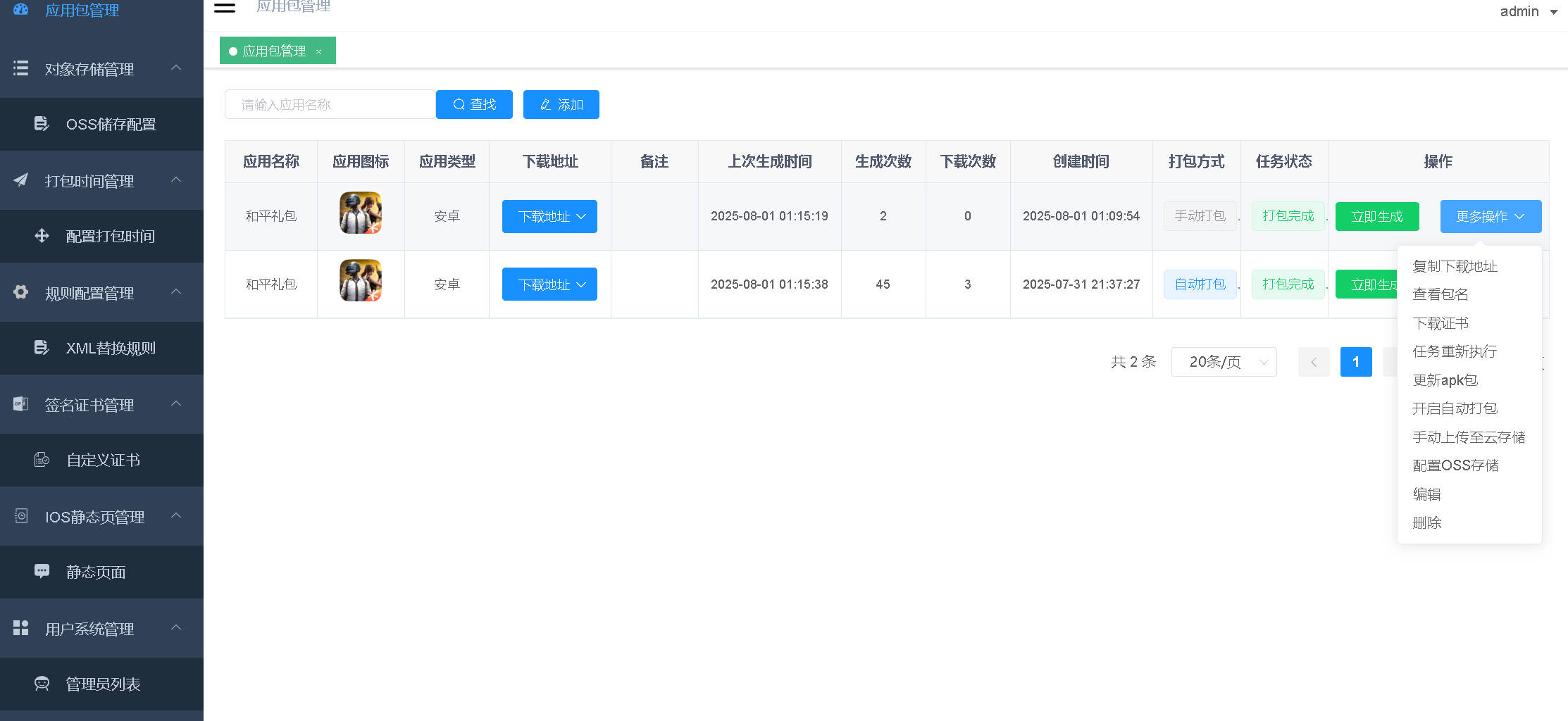The height and width of the screenshot is (721, 1568).
Task: Click the 查找 search button
Action: [474, 104]
